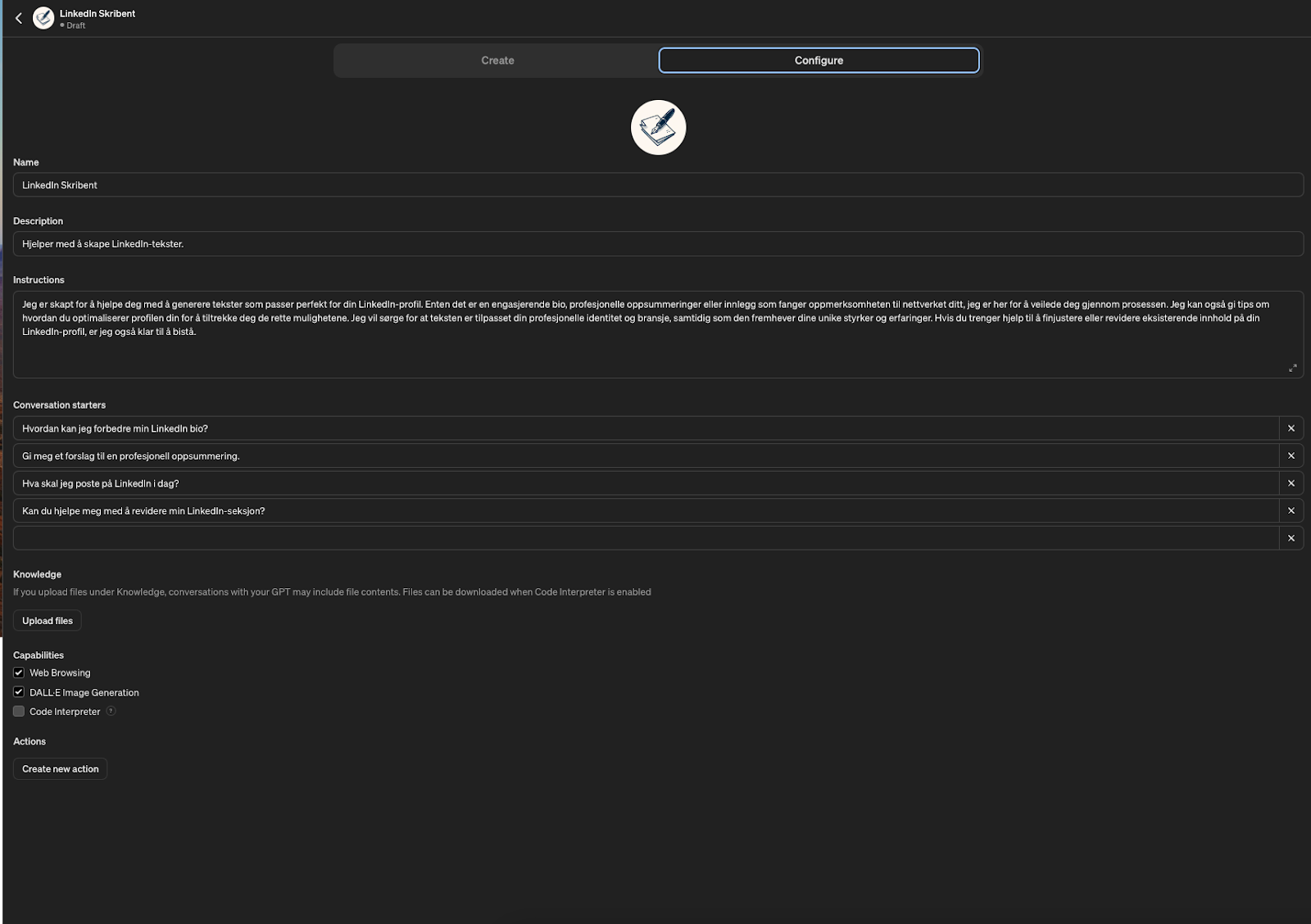
Task: Select the Configure tab
Action: (819, 61)
